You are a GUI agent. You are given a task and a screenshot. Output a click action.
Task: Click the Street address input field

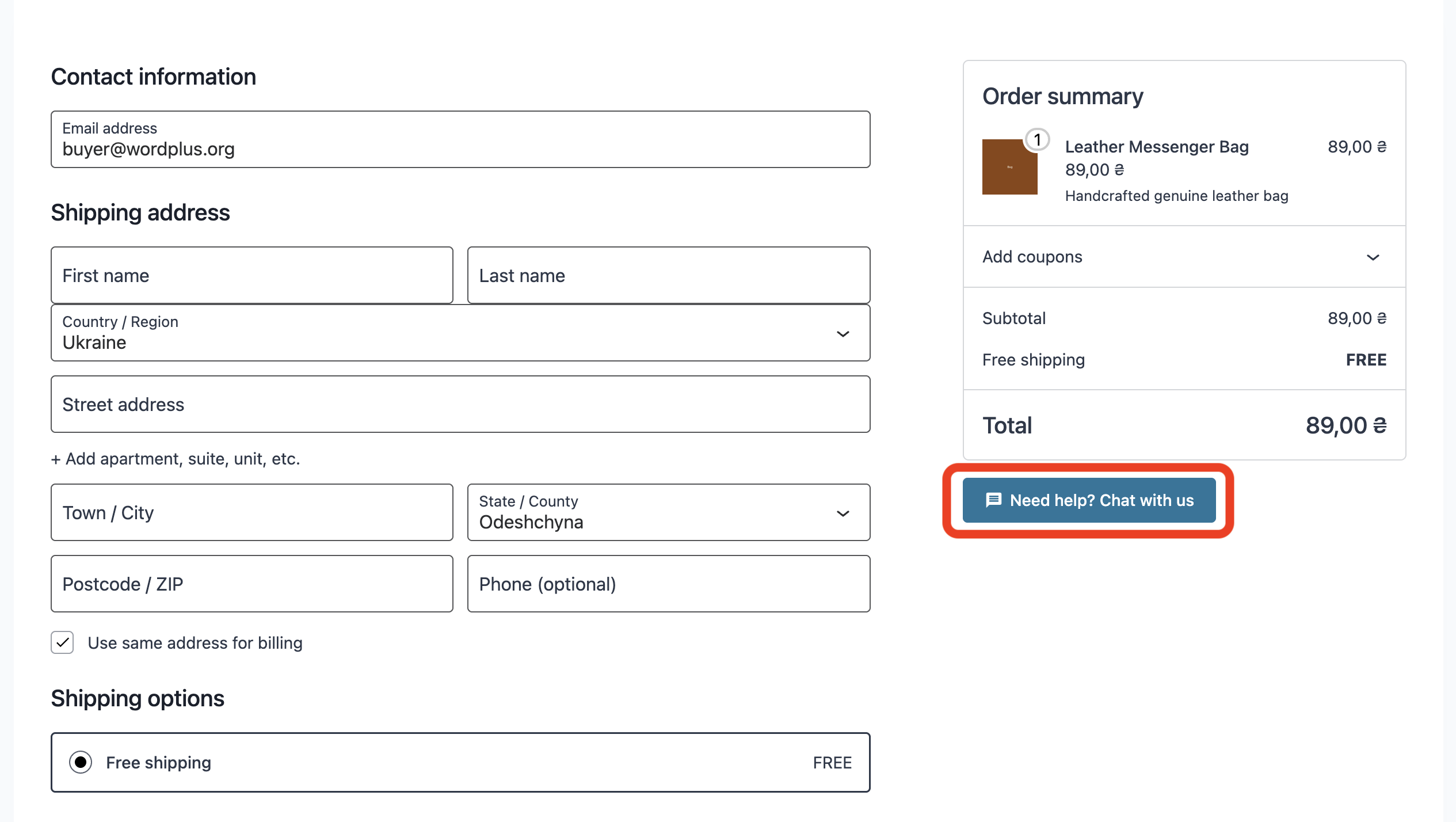point(459,404)
